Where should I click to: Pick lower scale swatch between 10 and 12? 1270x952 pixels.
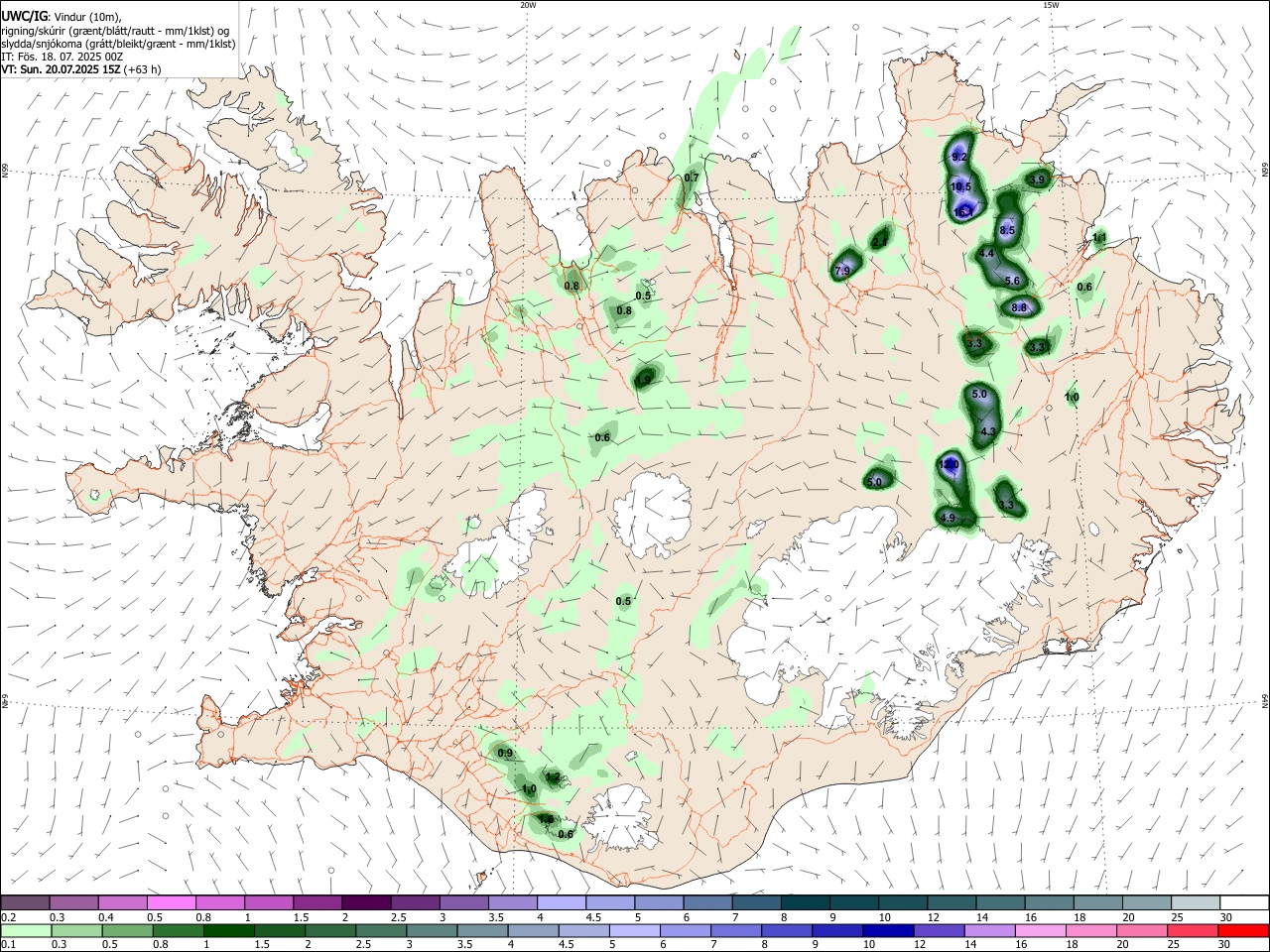[887, 930]
